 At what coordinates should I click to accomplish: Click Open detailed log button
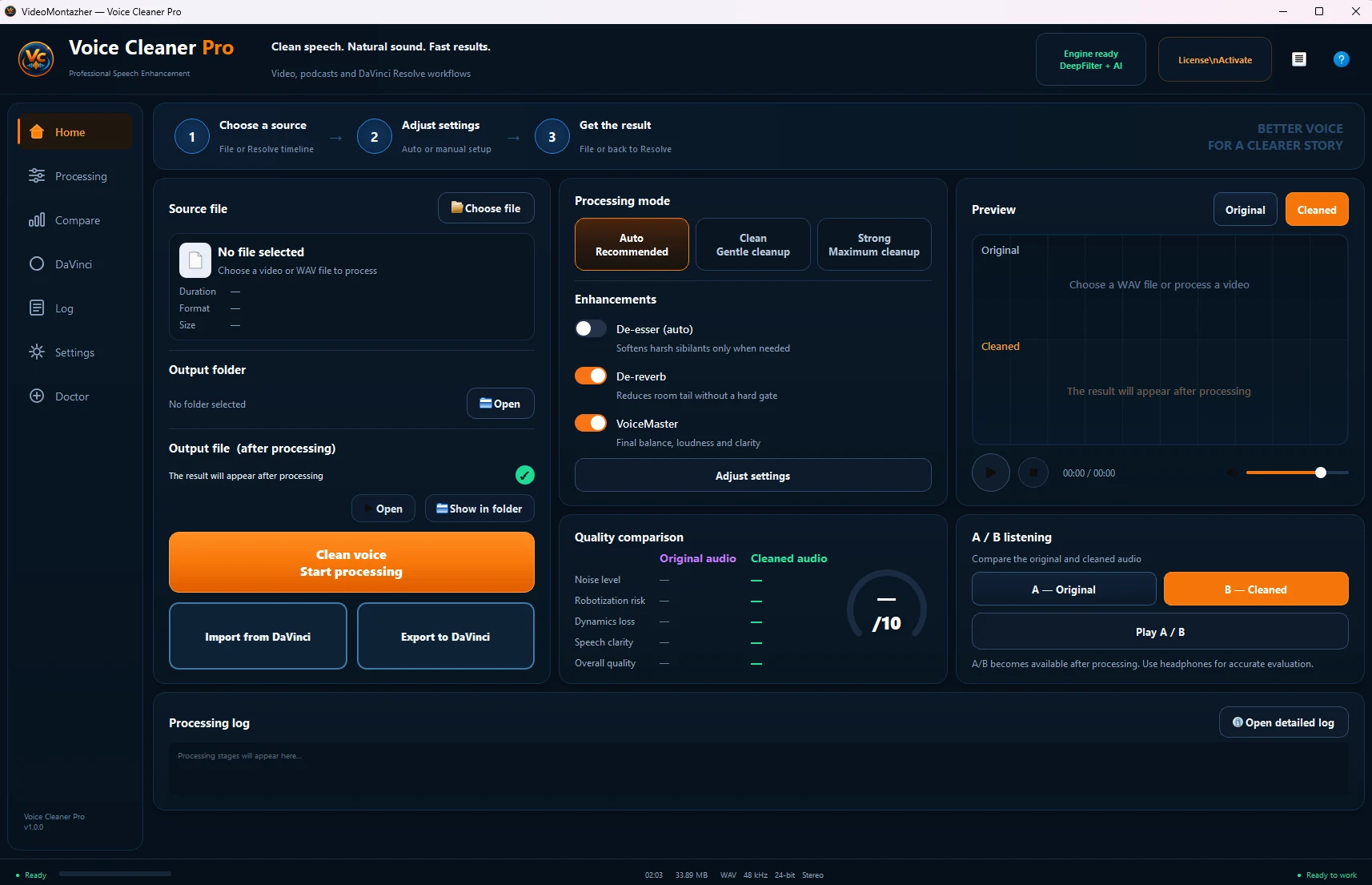1284,722
